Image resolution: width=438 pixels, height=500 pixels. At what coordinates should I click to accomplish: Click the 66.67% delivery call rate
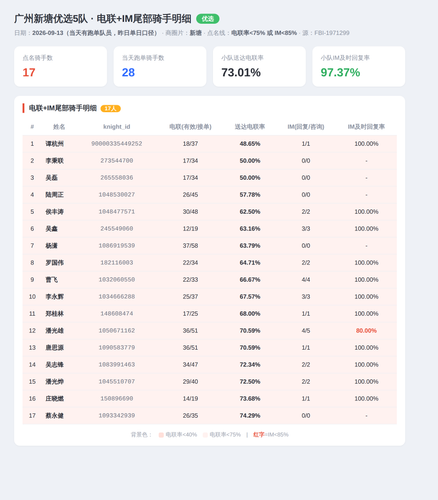(250, 280)
